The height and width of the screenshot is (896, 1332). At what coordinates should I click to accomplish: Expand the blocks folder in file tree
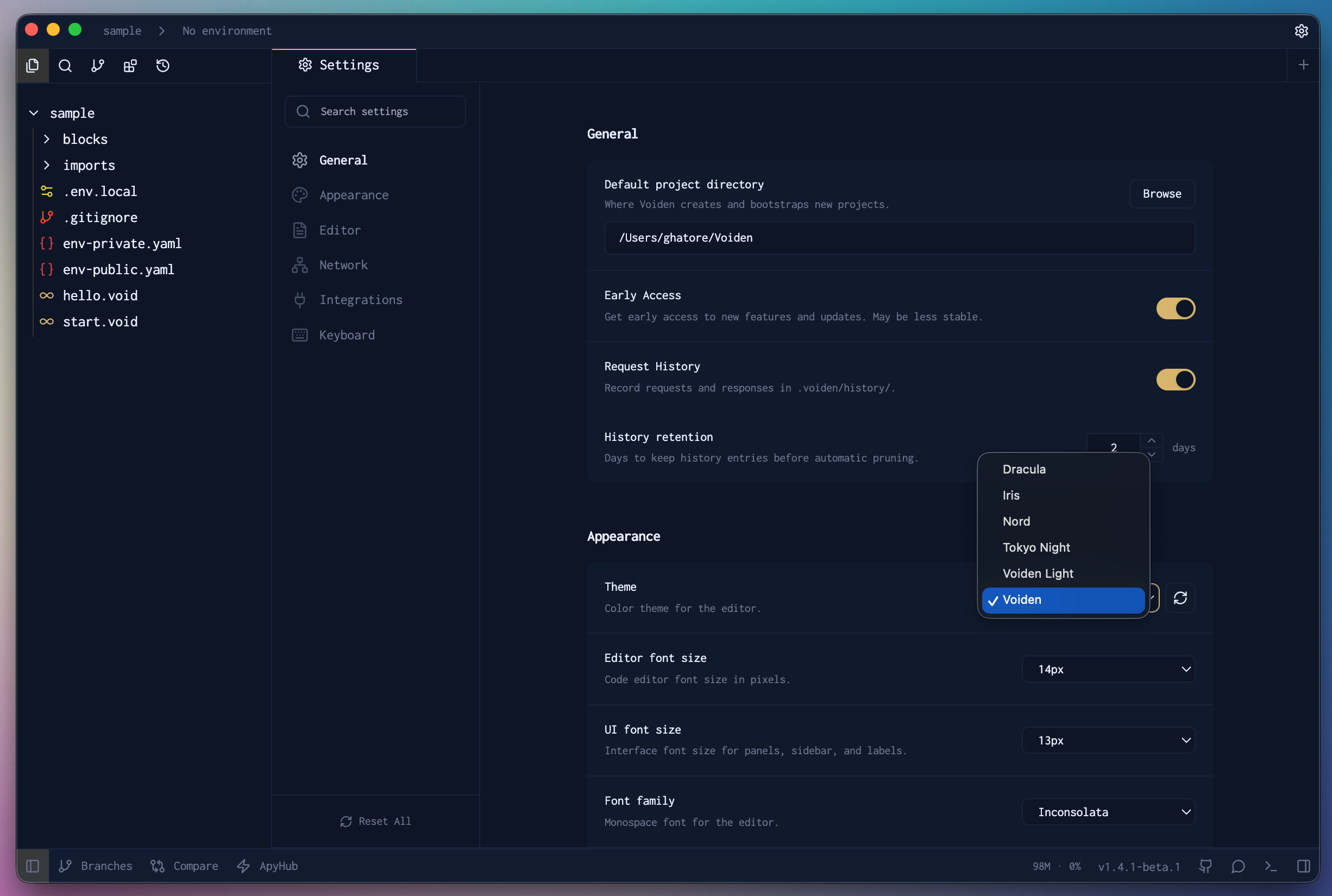click(85, 140)
